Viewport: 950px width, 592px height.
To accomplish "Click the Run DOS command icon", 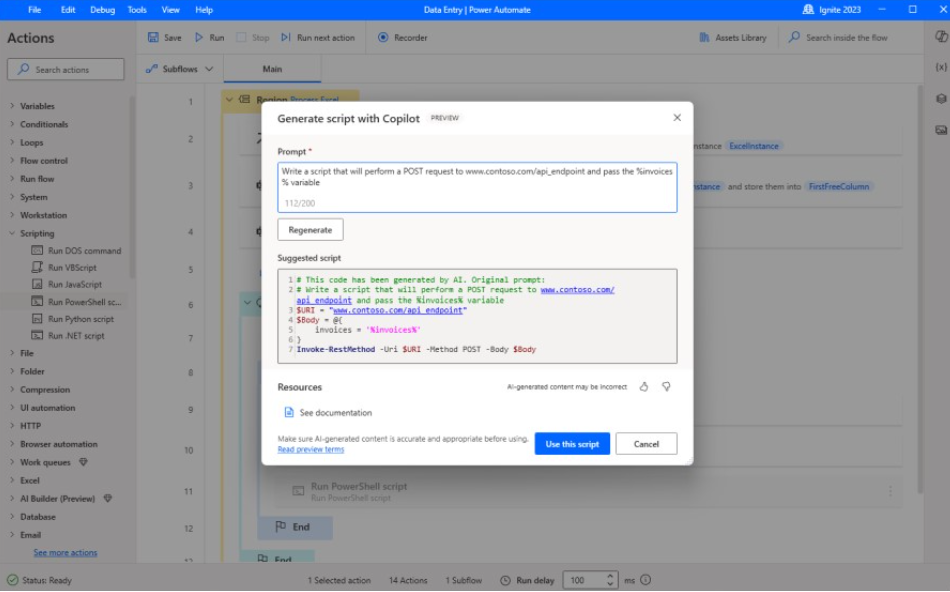I will pos(37,250).
